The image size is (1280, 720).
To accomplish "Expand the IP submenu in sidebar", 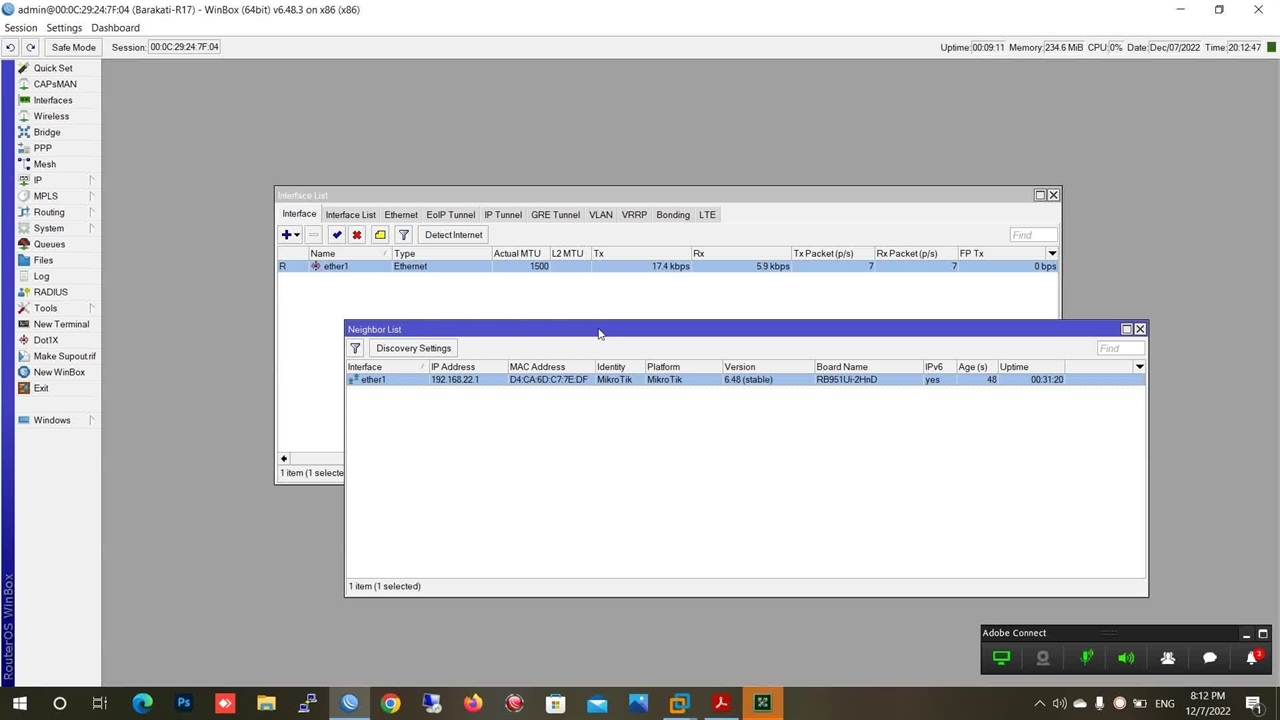I will point(91,180).
